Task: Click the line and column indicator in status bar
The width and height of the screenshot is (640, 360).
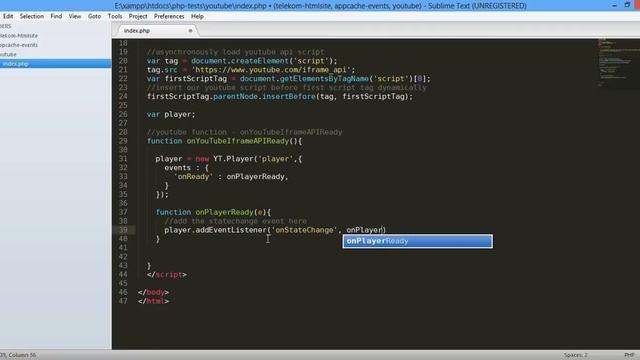Action: click(x=18, y=355)
